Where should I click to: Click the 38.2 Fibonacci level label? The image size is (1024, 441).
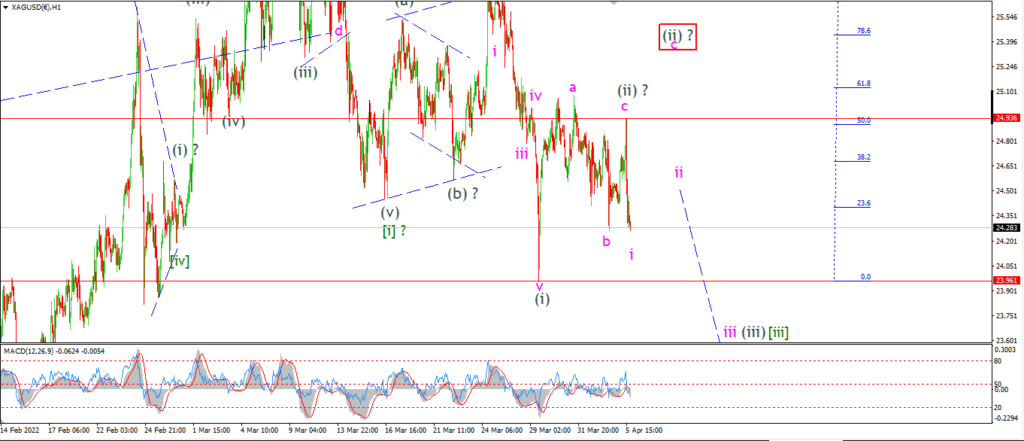[863, 157]
